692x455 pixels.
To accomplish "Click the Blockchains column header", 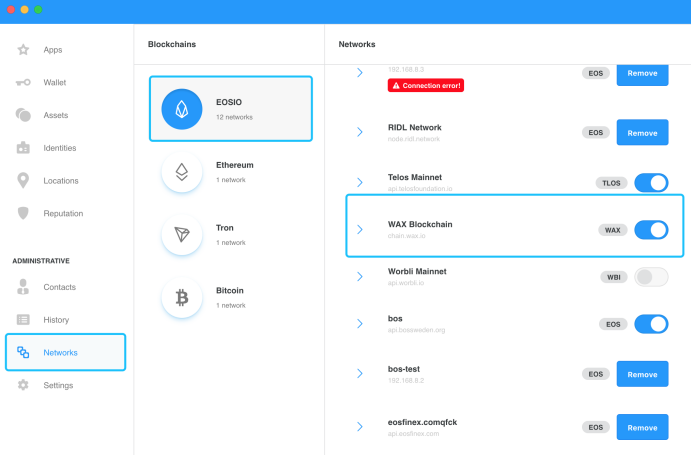I will pyautogui.click(x=172, y=44).
